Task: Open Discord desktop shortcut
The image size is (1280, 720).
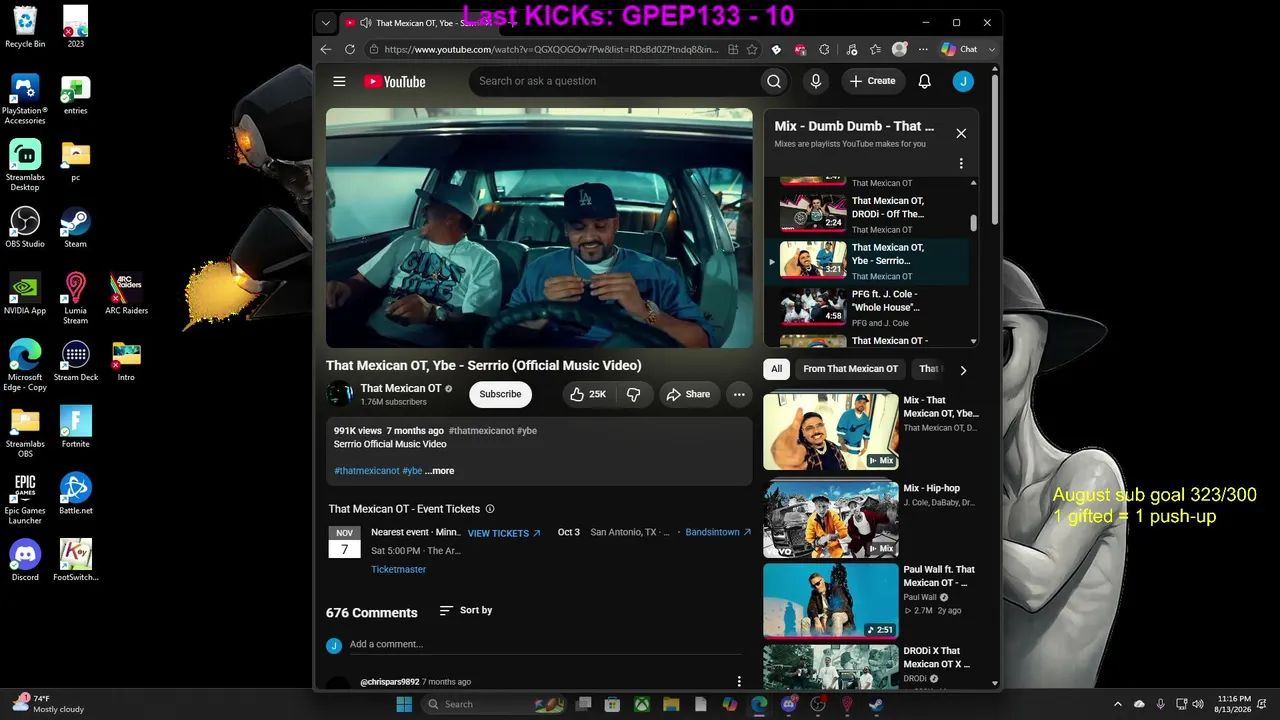Action: click(25, 561)
